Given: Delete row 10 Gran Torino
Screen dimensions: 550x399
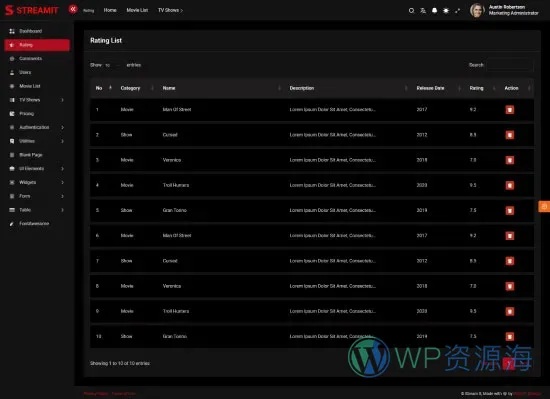Looking at the screenshot, I should tap(510, 337).
